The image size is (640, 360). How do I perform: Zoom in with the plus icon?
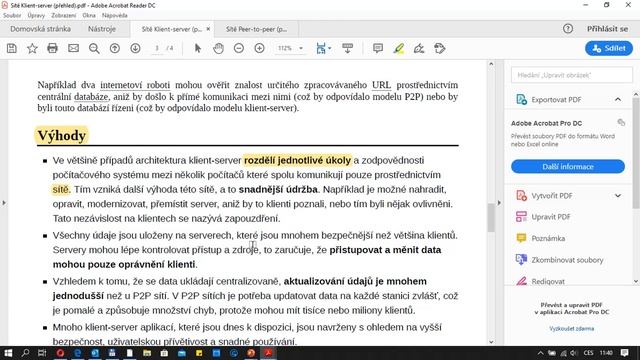click(260, 48)
